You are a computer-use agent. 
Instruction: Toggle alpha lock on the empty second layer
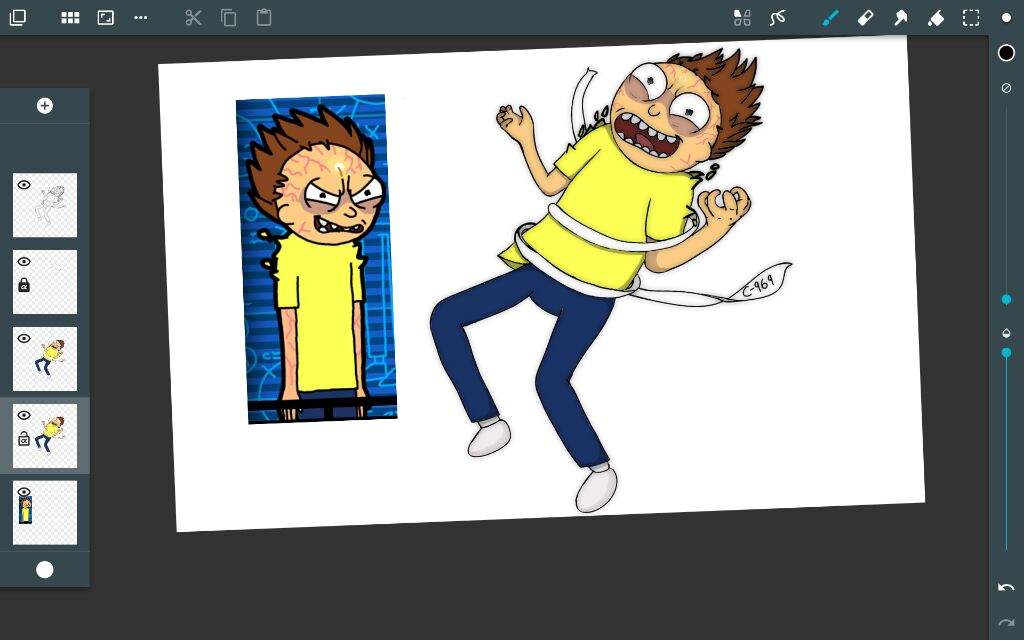(24, 285)
